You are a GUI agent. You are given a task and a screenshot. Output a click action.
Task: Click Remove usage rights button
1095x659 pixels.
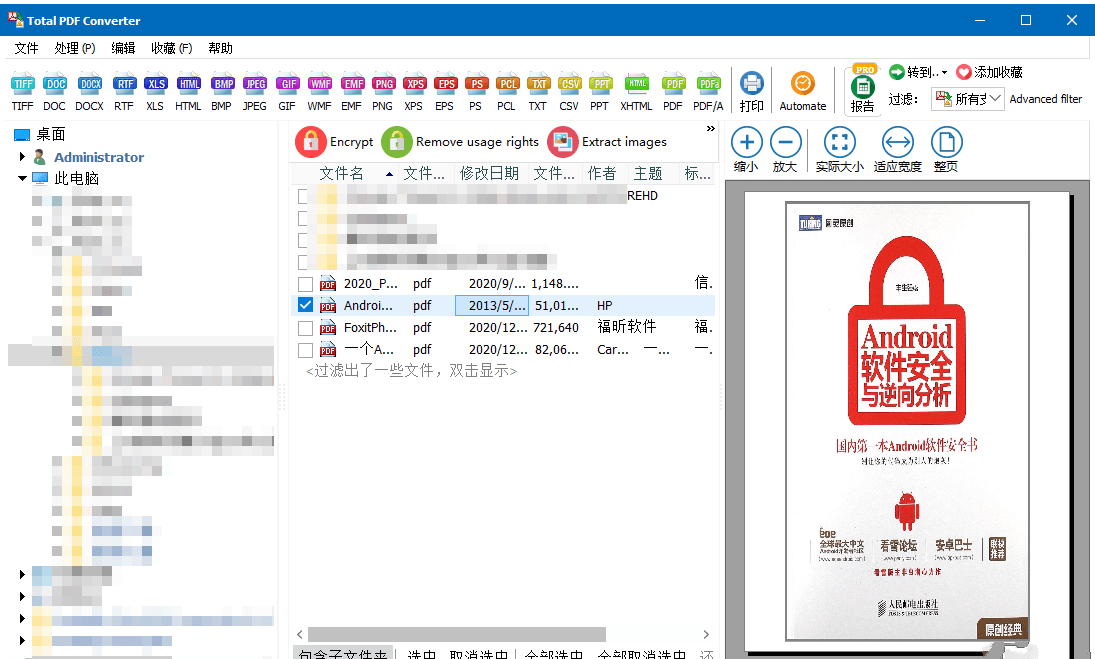coord(461,142)
